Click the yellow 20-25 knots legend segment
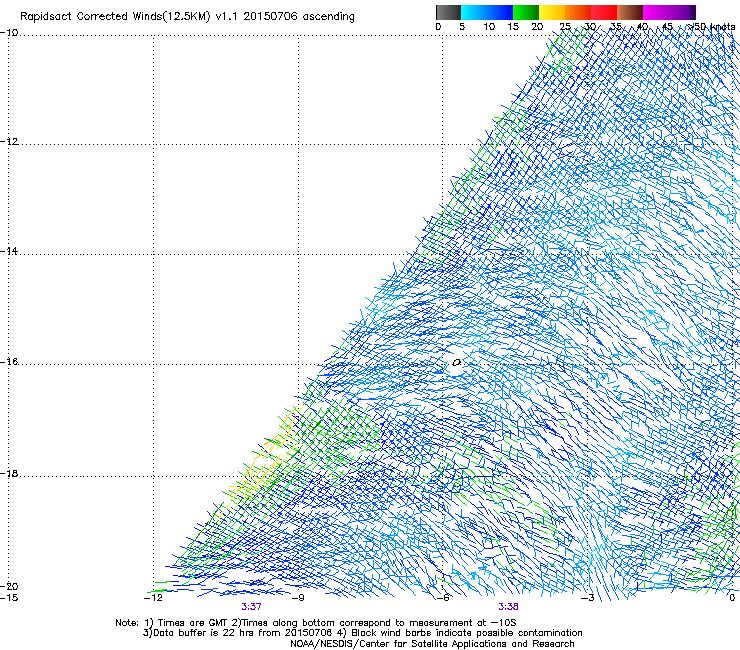 552,12
